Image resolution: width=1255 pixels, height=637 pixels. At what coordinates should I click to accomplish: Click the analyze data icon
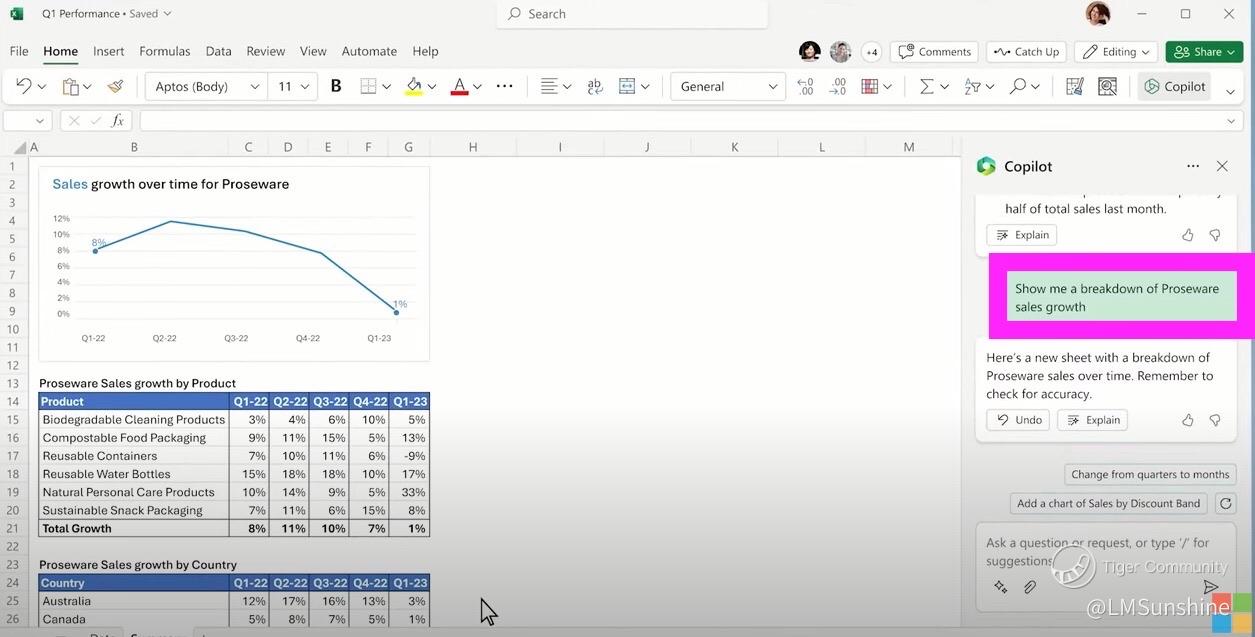(x=1107, y=87)
